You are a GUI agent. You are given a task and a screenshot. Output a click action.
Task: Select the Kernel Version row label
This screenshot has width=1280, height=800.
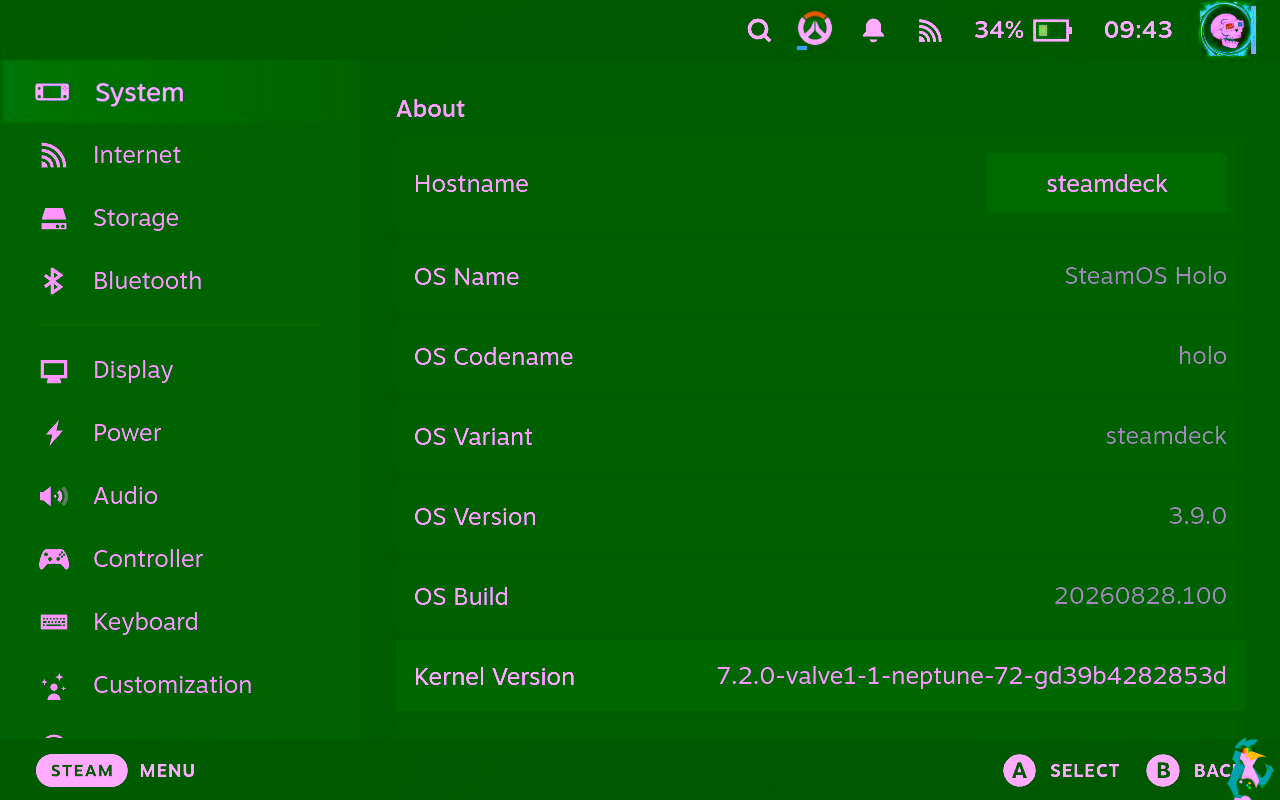click(x=494, y=677)
